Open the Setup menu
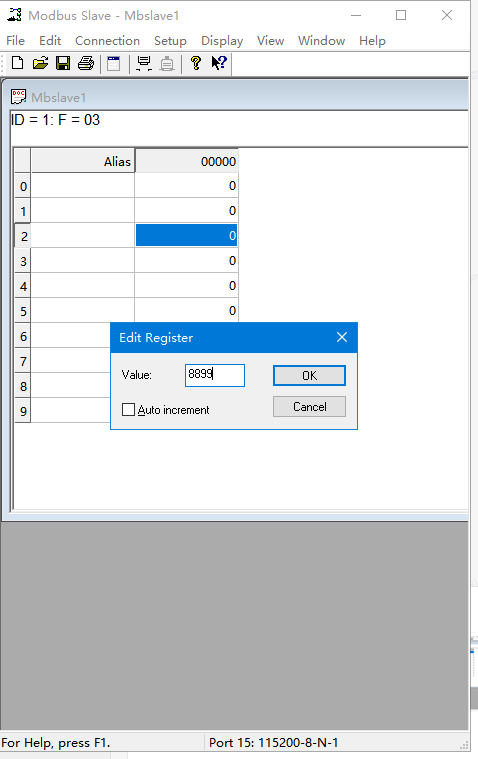 170,41
